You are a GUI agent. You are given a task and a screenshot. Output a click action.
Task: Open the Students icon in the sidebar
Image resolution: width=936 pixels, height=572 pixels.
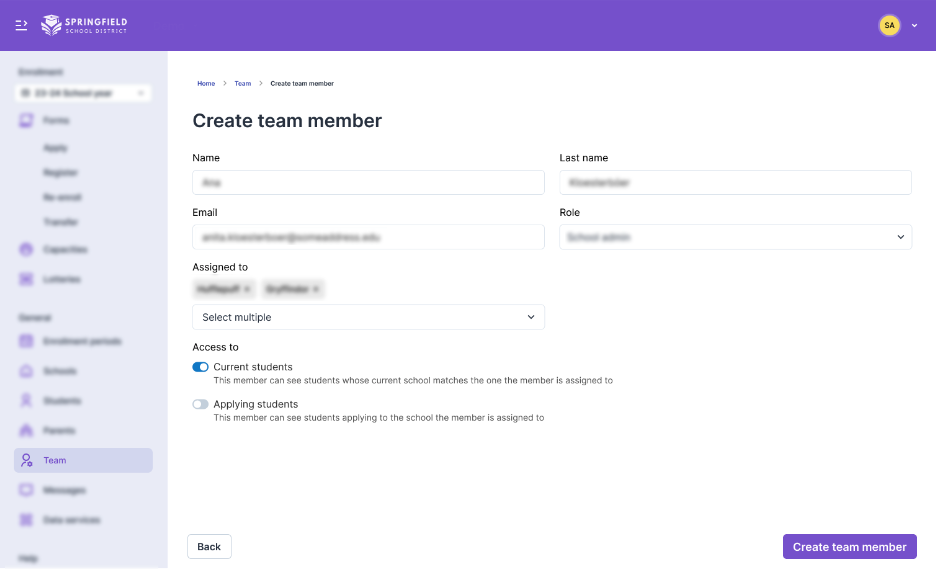27,401
